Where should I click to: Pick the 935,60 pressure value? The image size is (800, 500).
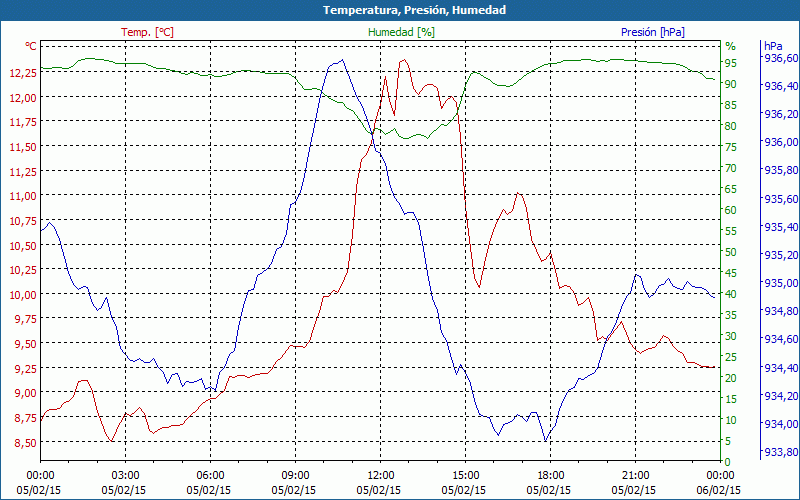(x=781, y=198)
